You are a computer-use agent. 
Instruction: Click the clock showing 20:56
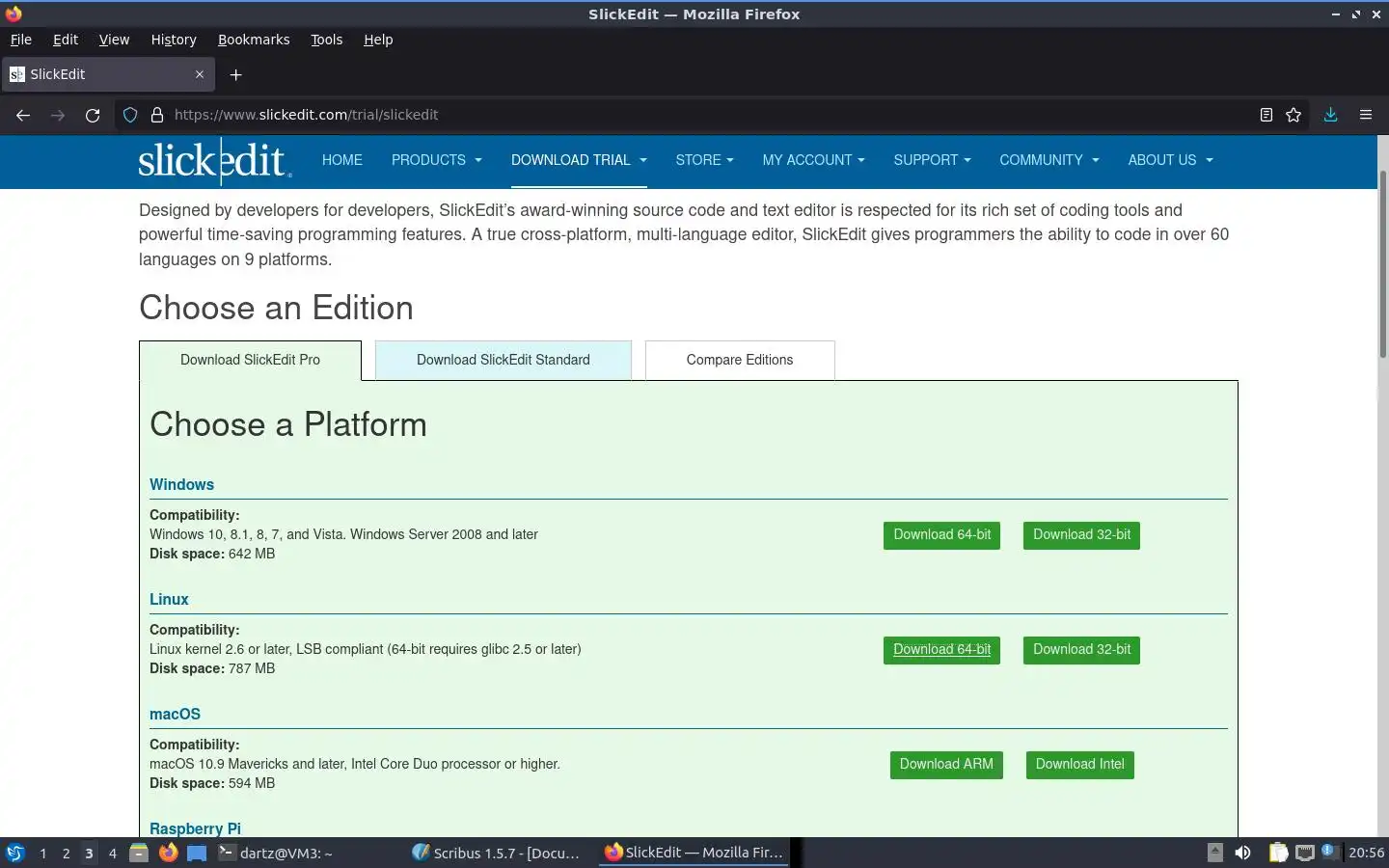tap(1366, 853)
